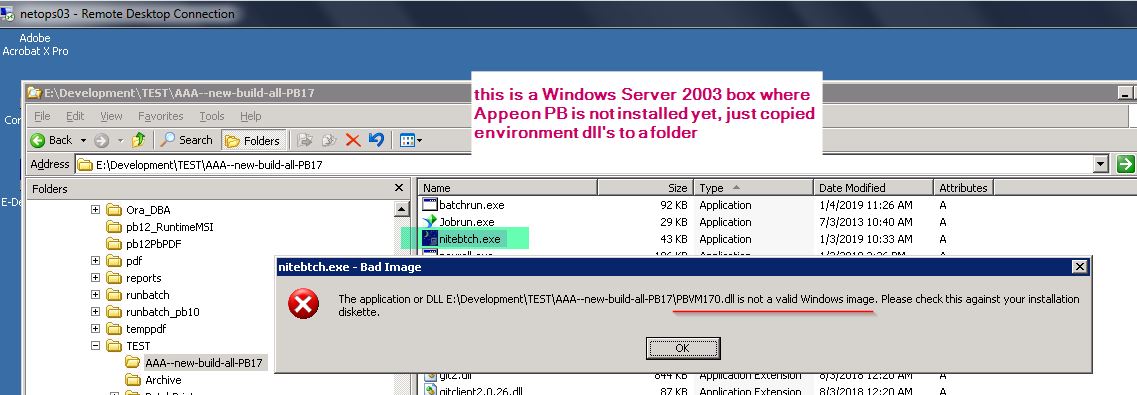Collapse the TEST folder node
The image size is (1137, 395).
pos(95,346)
